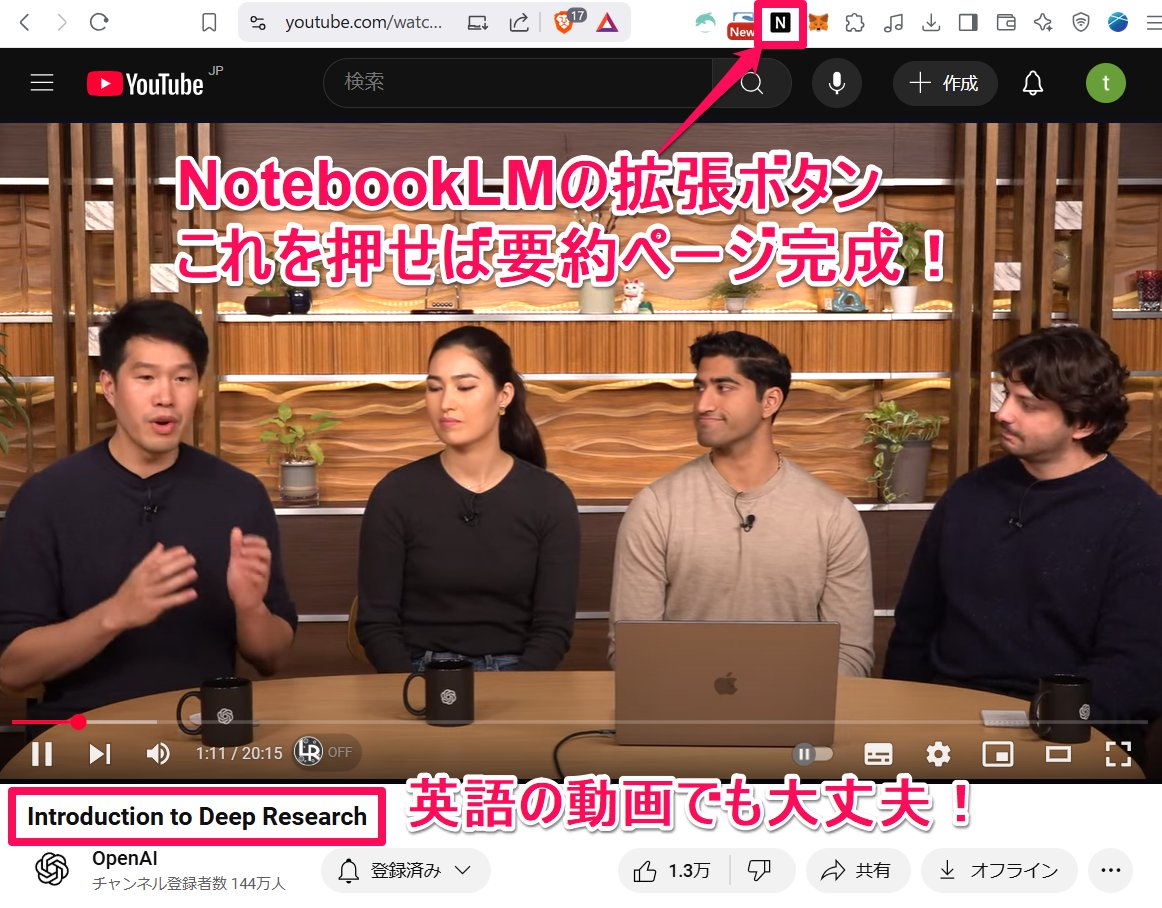Screen dimensions: 1162x908
Task: Toggle subtitles/closed captions button
Action: 878,755
